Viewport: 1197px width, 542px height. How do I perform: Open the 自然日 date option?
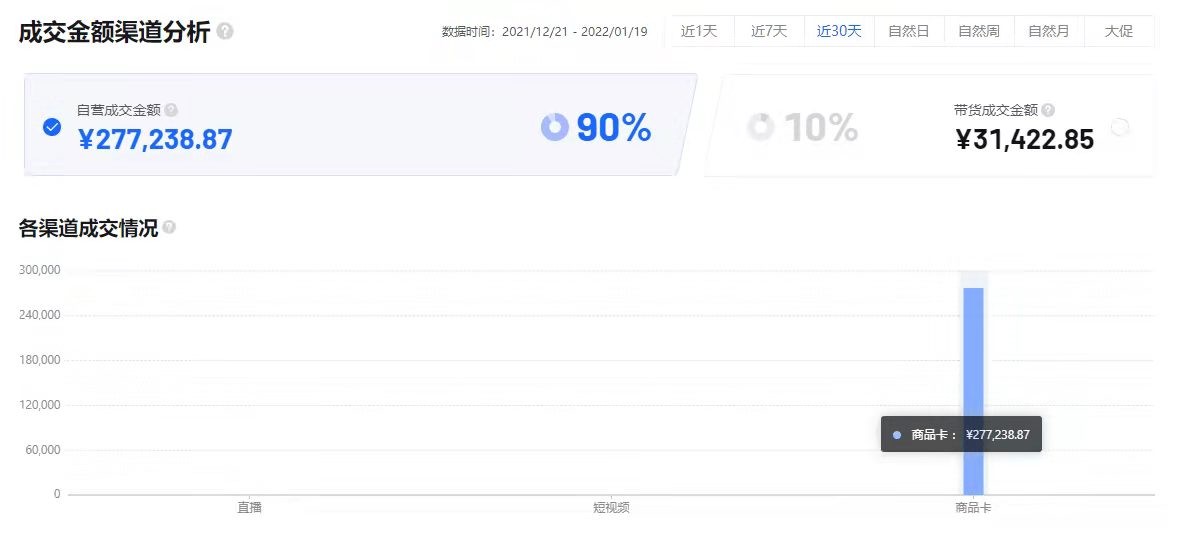coord(908,31)
